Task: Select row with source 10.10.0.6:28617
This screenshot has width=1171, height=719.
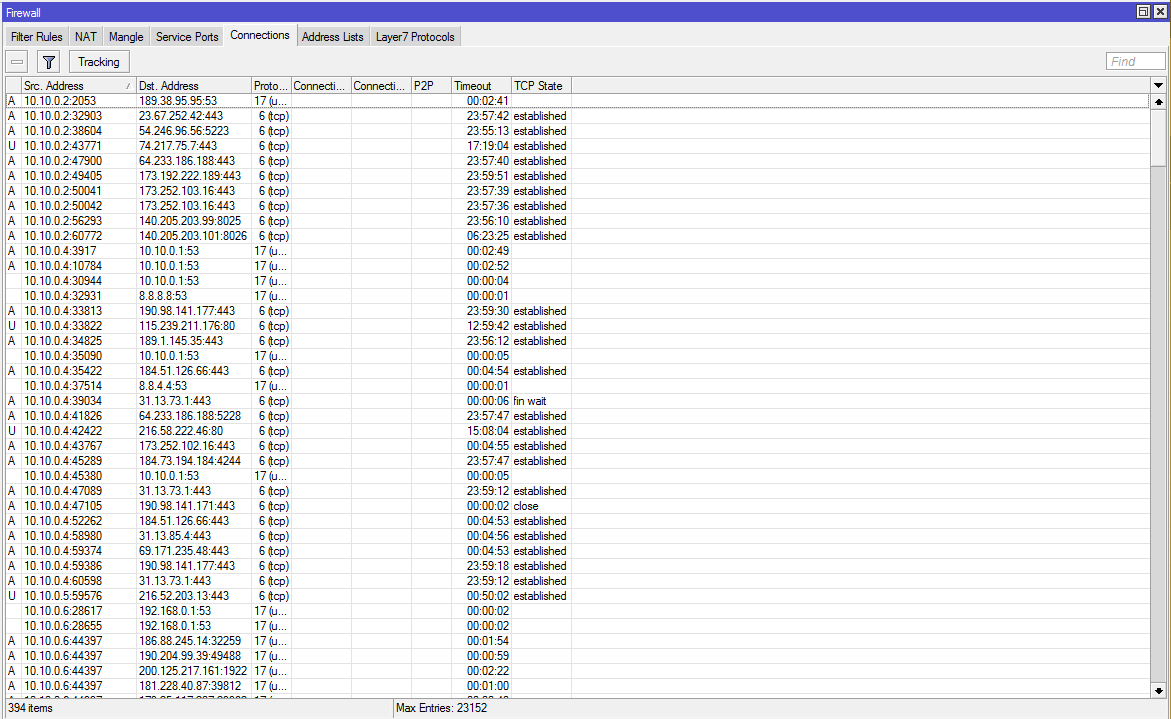Action: (577, 611)
